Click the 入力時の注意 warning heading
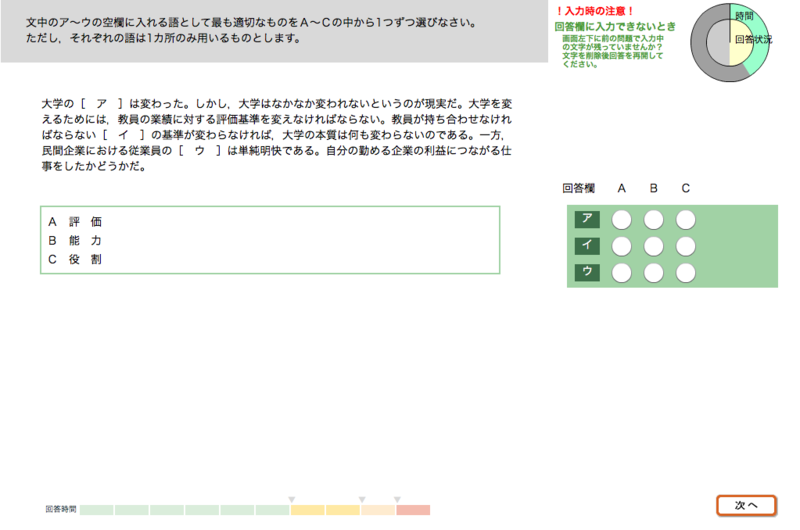The width and height of the screenshot is (800, 530). [595, 10]
